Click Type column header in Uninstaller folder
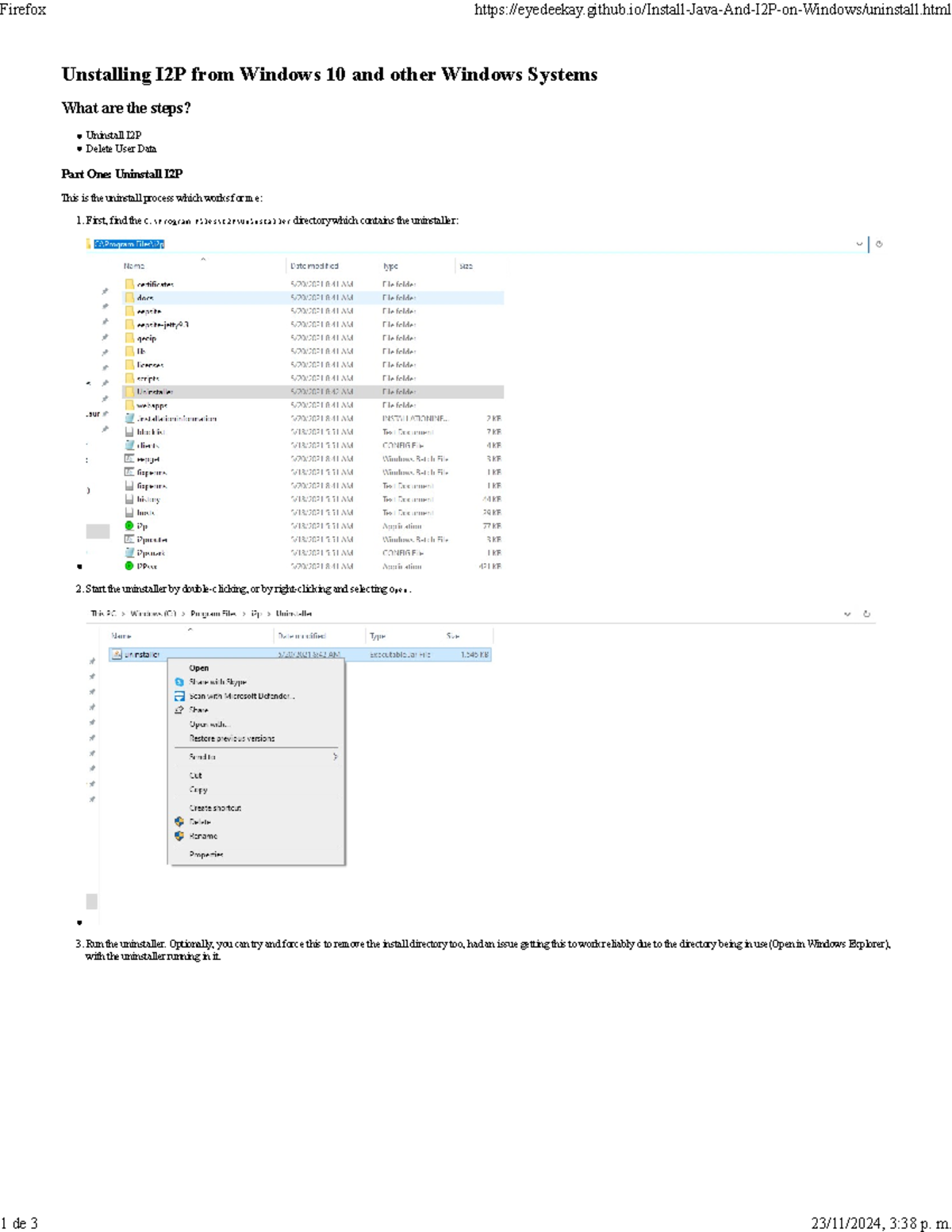 pyautogui.click(x=378, y=636)
